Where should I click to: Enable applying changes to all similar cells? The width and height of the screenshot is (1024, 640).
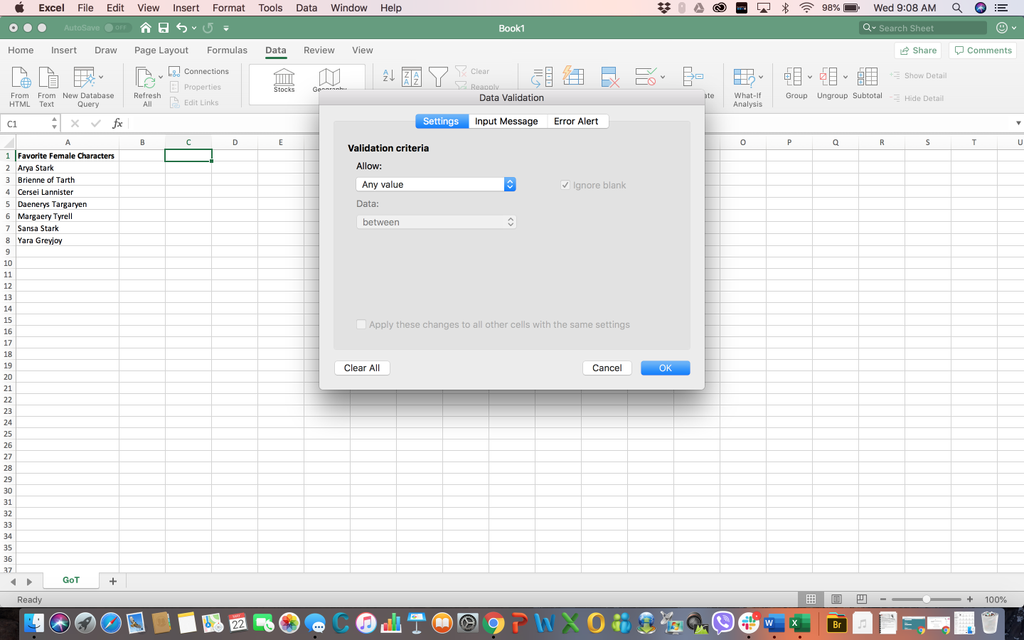click(x=361, y=324)
